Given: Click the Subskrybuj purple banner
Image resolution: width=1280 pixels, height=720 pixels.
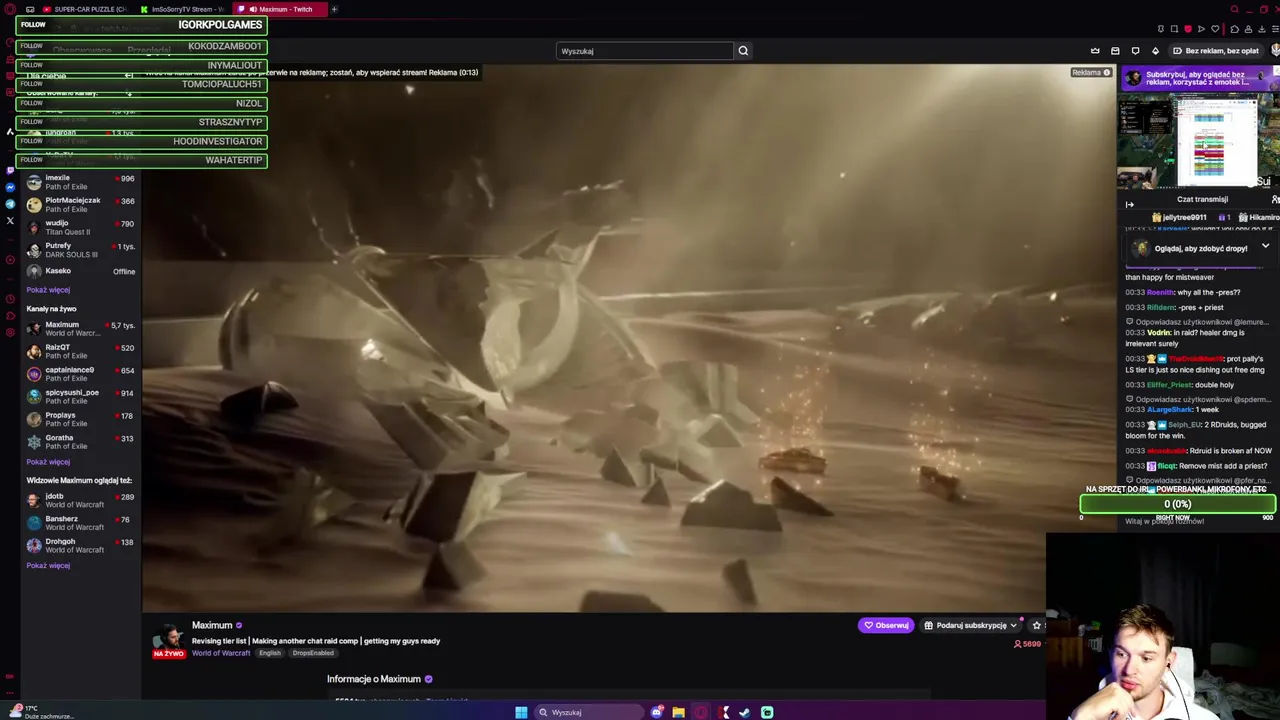Looking at the screenshot, I should pos(1198,78).
